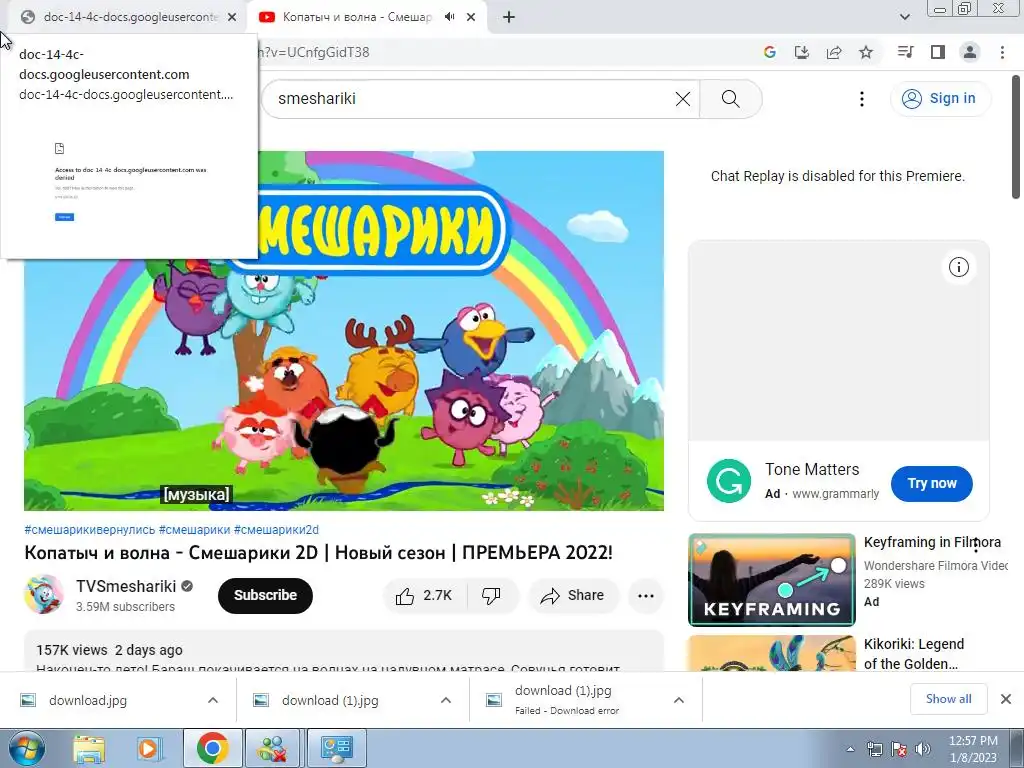This screenshot has height=768, width=1024.
Task: Switch to the Копатыч и волна YouTube tab
Action: [x=357, y=17]
